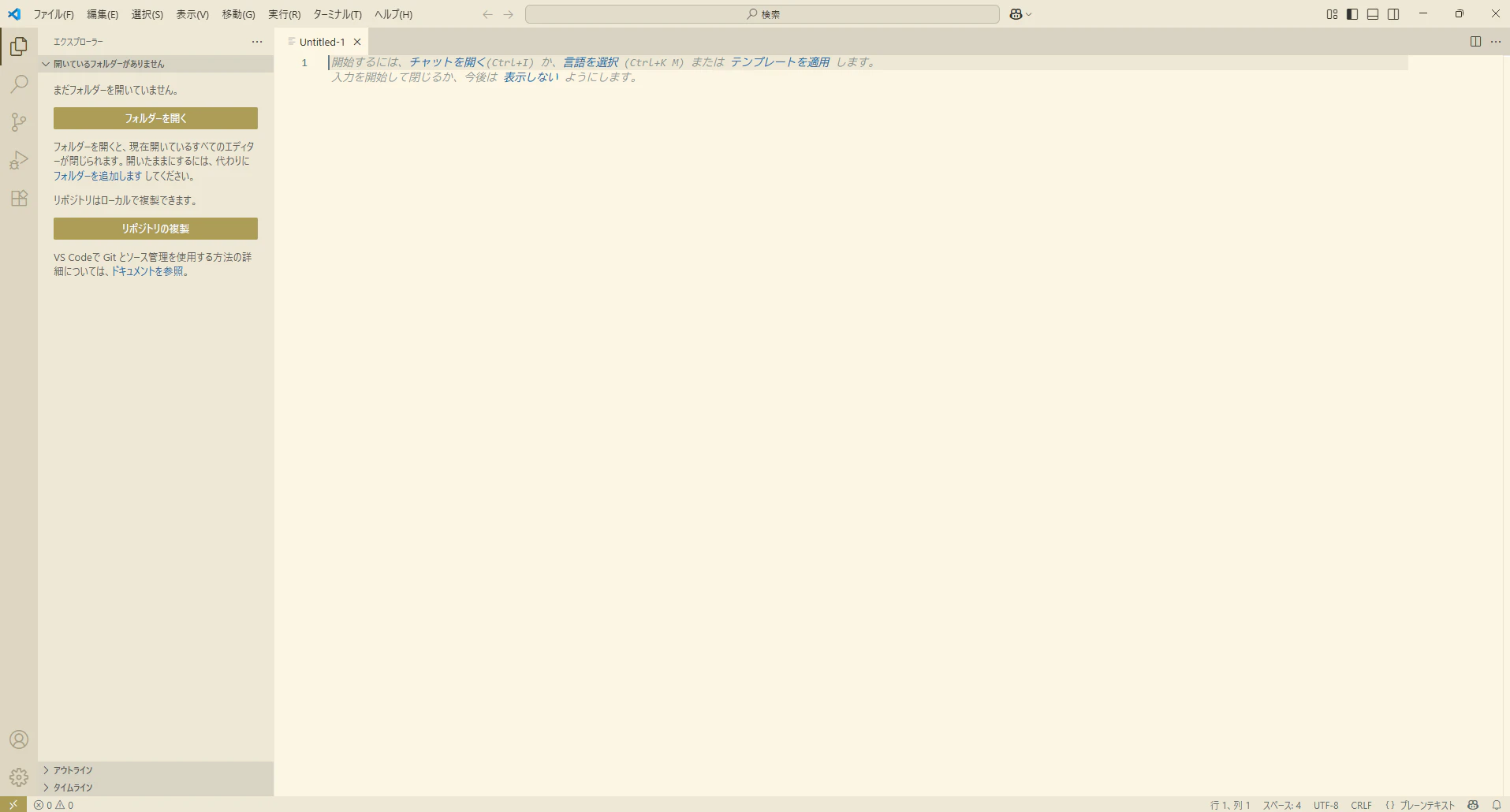
Task: Split the editor to the right
Action: tap(1475, 42)
